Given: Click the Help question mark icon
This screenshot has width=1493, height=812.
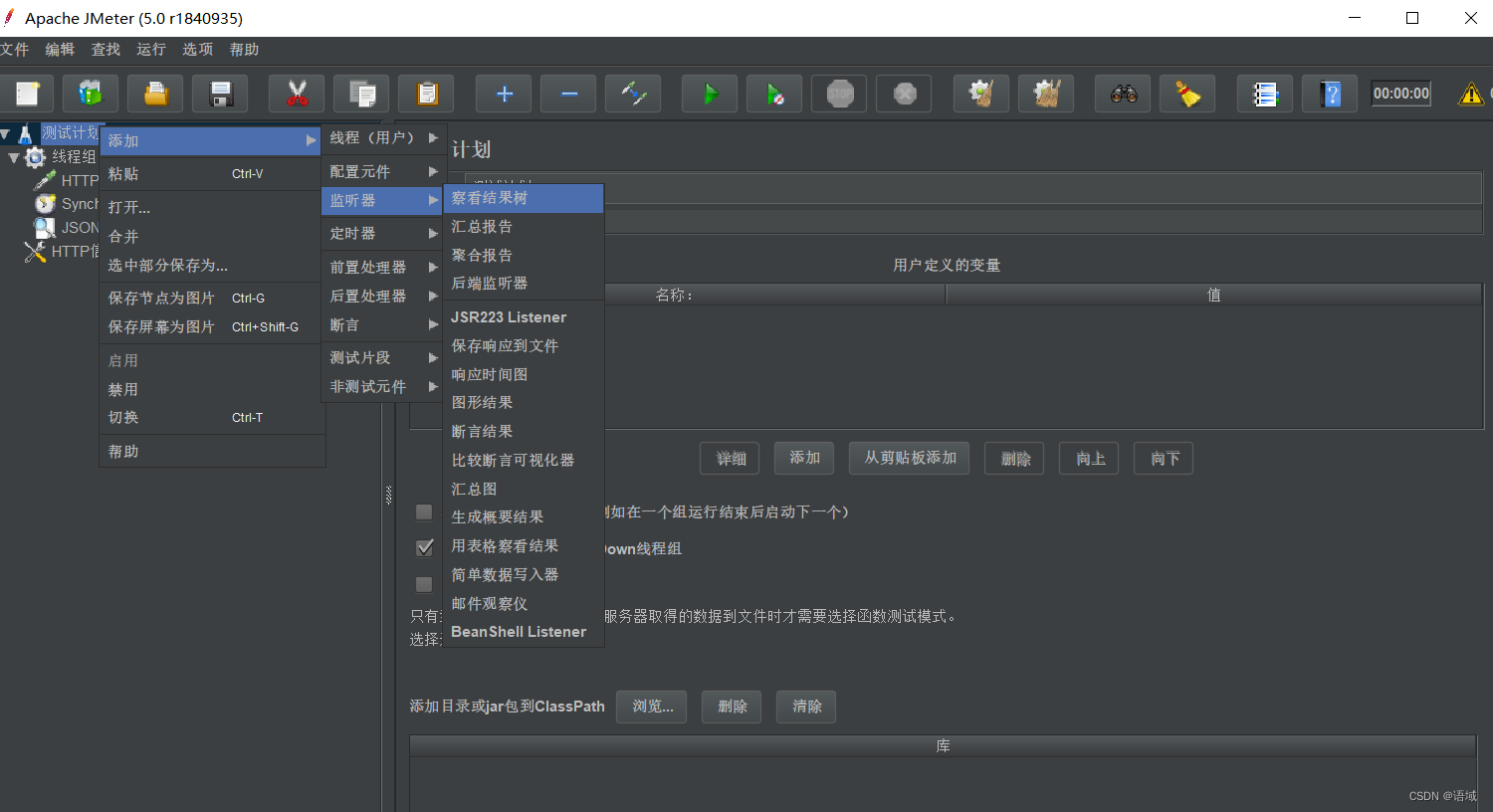Looking at the screenshot, I should (1330, 94).
